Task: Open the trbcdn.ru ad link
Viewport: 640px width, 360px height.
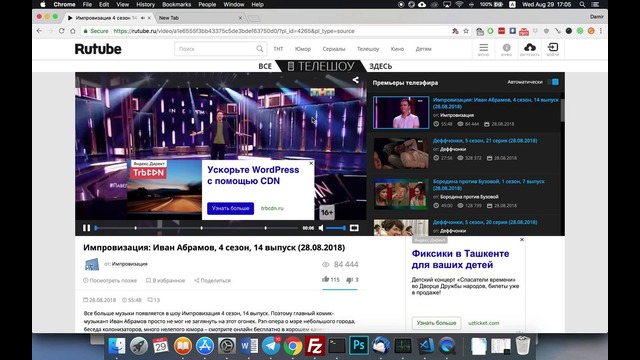Action: pyautogui.click(x=272, y=208)
